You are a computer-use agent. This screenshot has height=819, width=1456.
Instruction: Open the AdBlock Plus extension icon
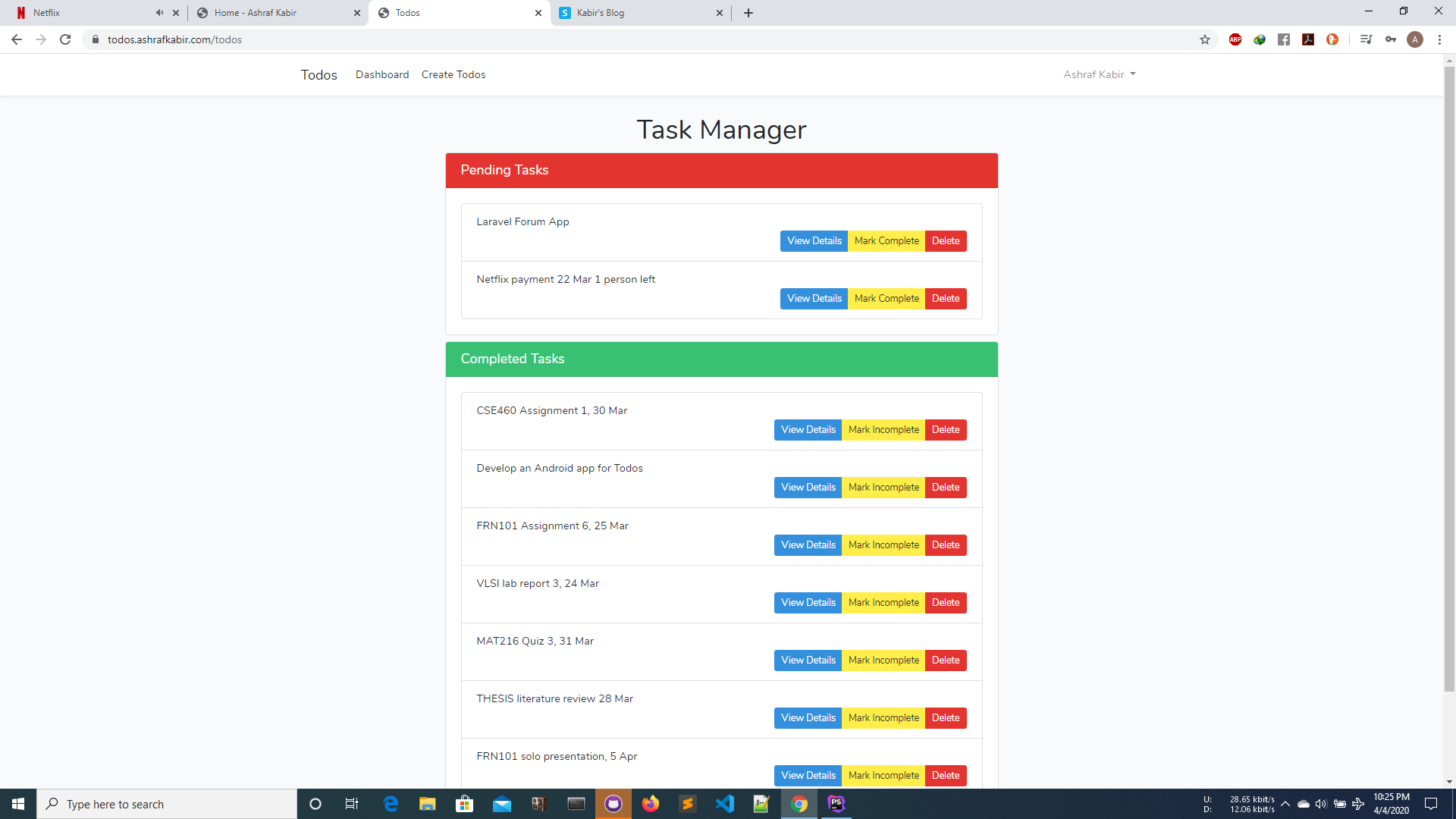pos(1235,39)
